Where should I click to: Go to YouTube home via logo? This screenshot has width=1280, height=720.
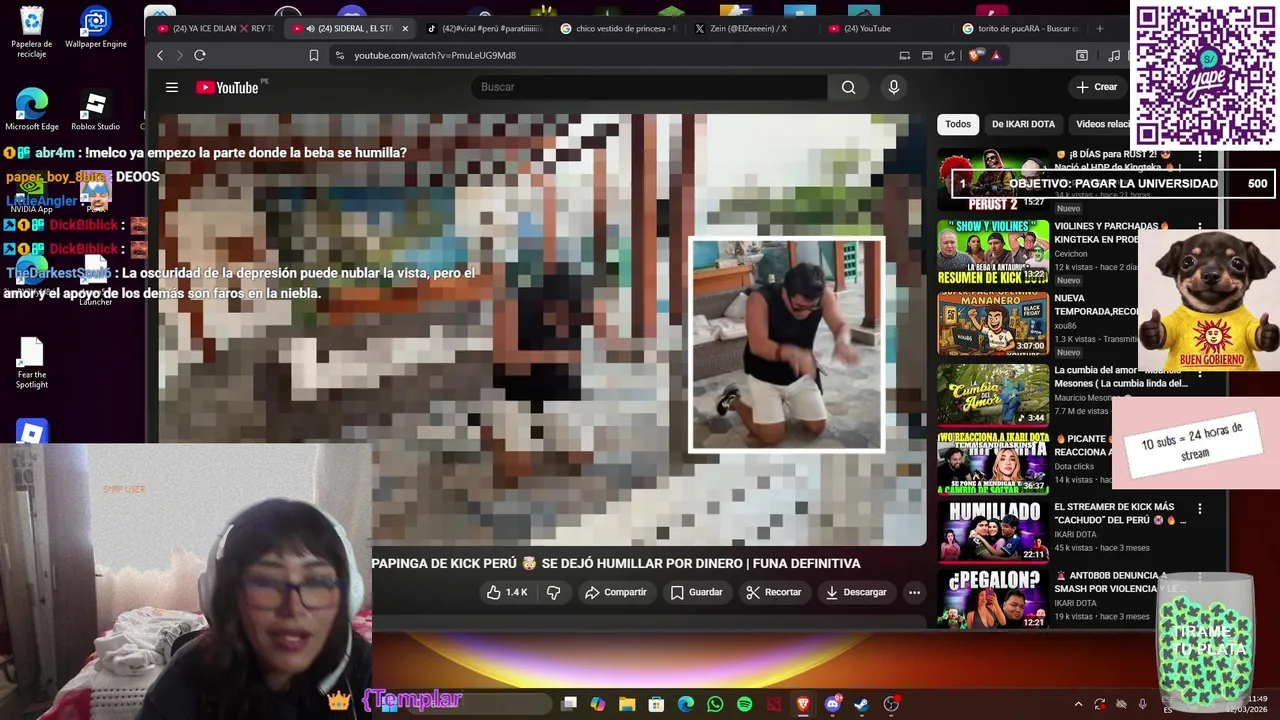coord(228,88)
